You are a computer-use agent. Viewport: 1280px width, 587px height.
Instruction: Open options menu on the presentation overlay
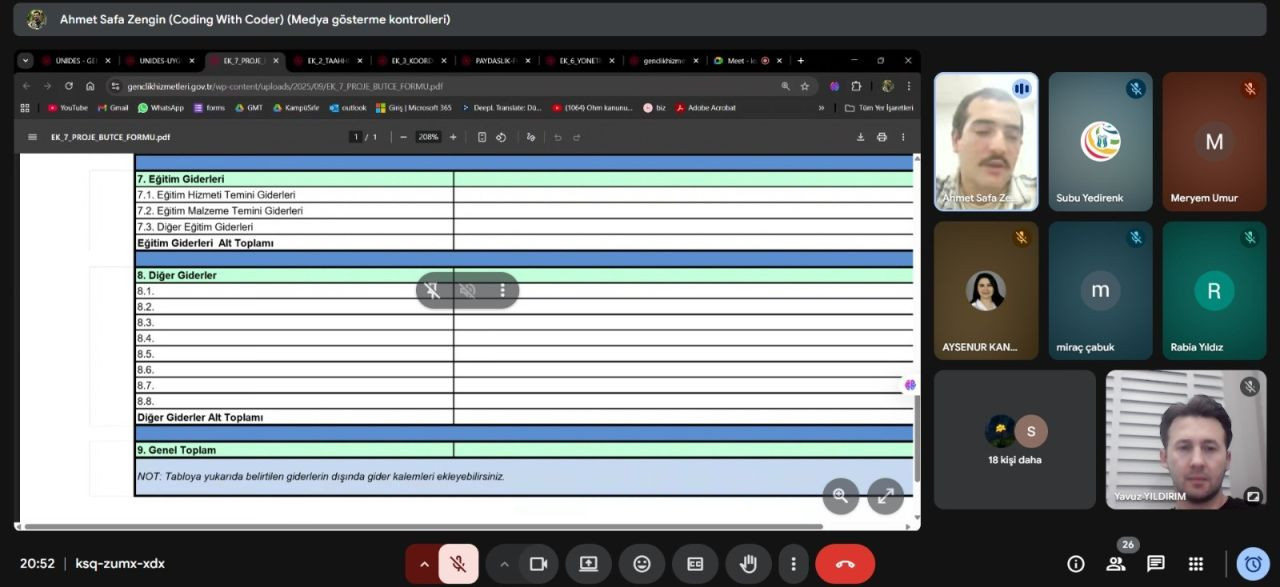[502, 291]
